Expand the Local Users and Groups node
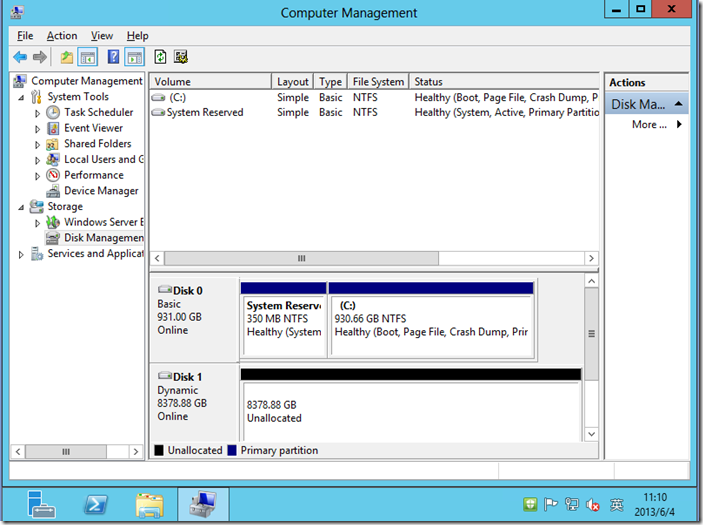Screen dimensions: 703x525 pyautogui.click(x=38, y=161)
